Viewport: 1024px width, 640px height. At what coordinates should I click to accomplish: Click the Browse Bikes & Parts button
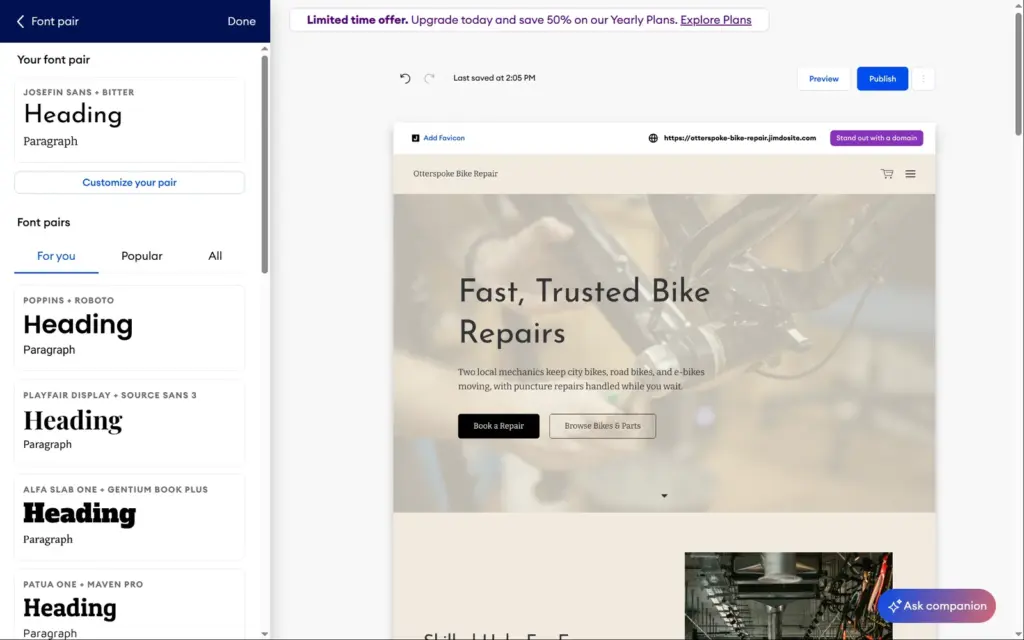pyautogui.click(x=602, y=426)
